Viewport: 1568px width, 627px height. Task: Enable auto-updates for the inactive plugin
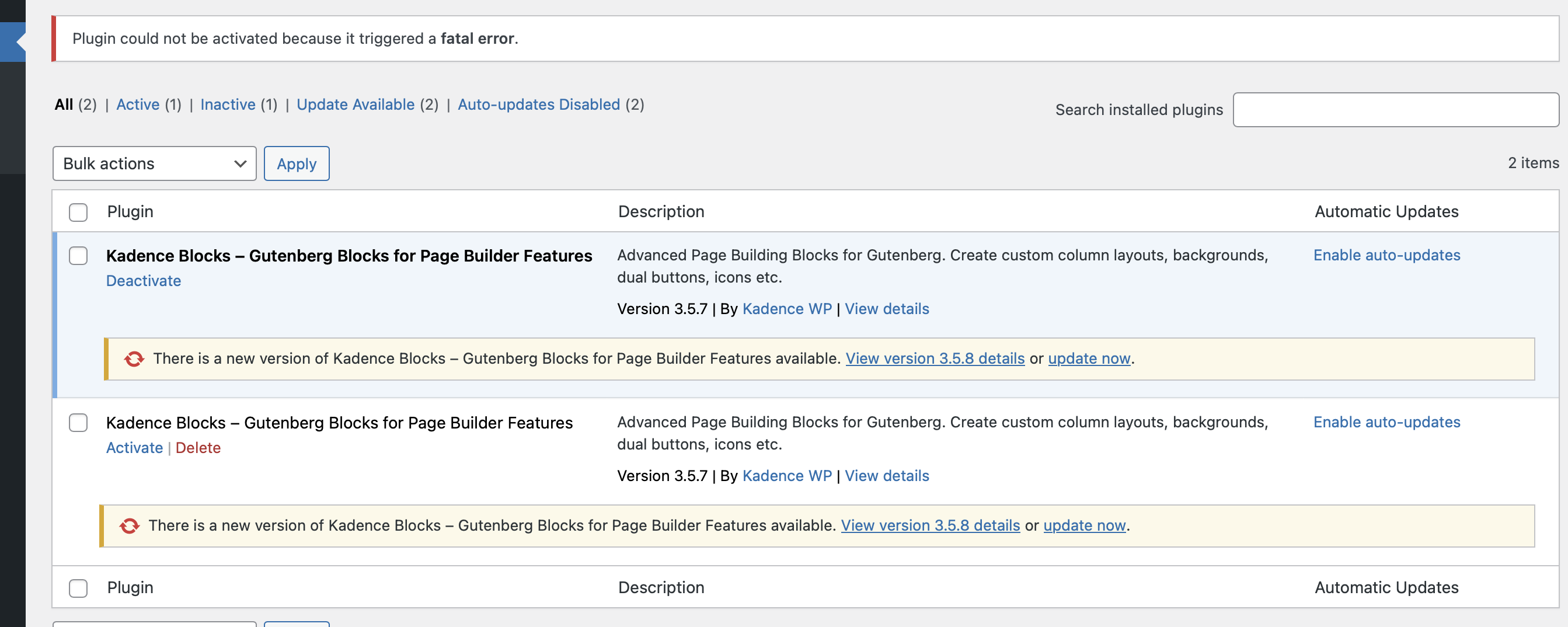(x=1386, y=422)
